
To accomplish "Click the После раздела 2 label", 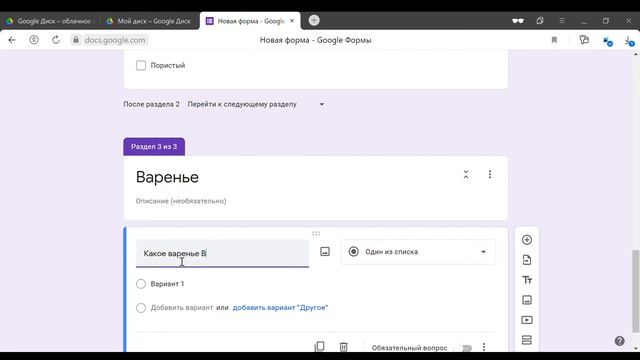I will coord(151,104).
